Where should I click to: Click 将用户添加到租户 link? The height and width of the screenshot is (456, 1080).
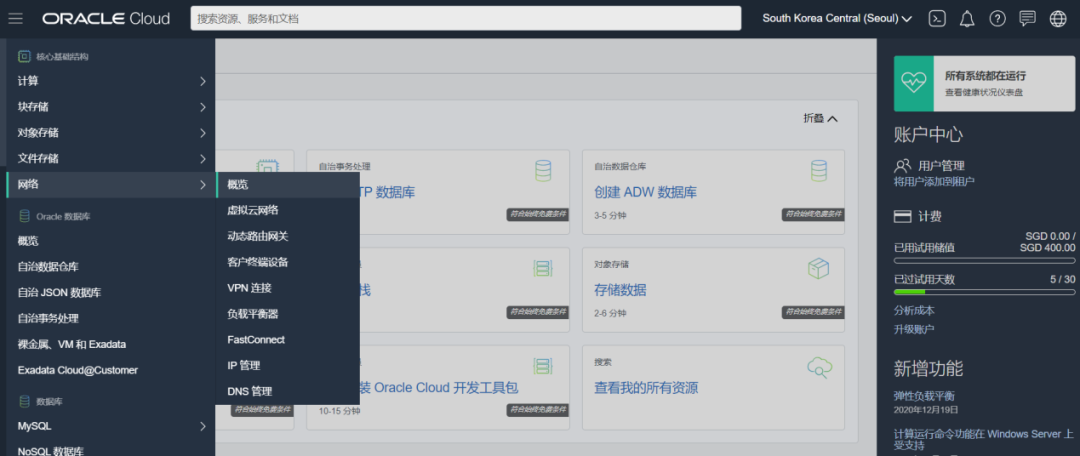(934, 182)
